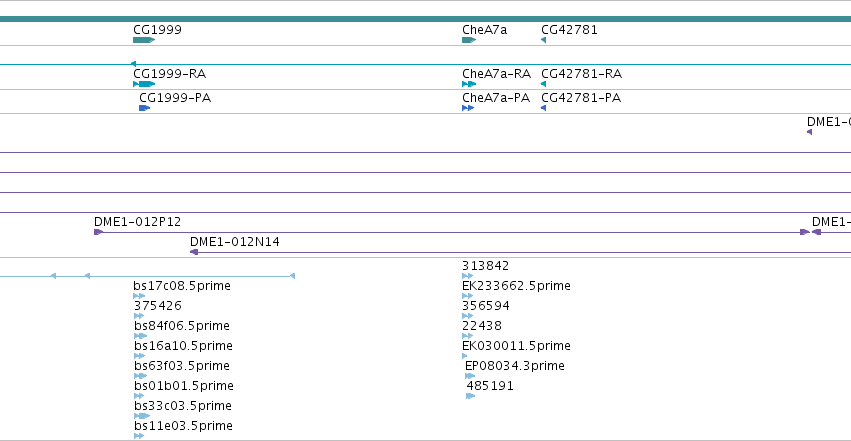Select the 313842 feature glyph
The image size is (851, 441).
(x=467, y=276)
